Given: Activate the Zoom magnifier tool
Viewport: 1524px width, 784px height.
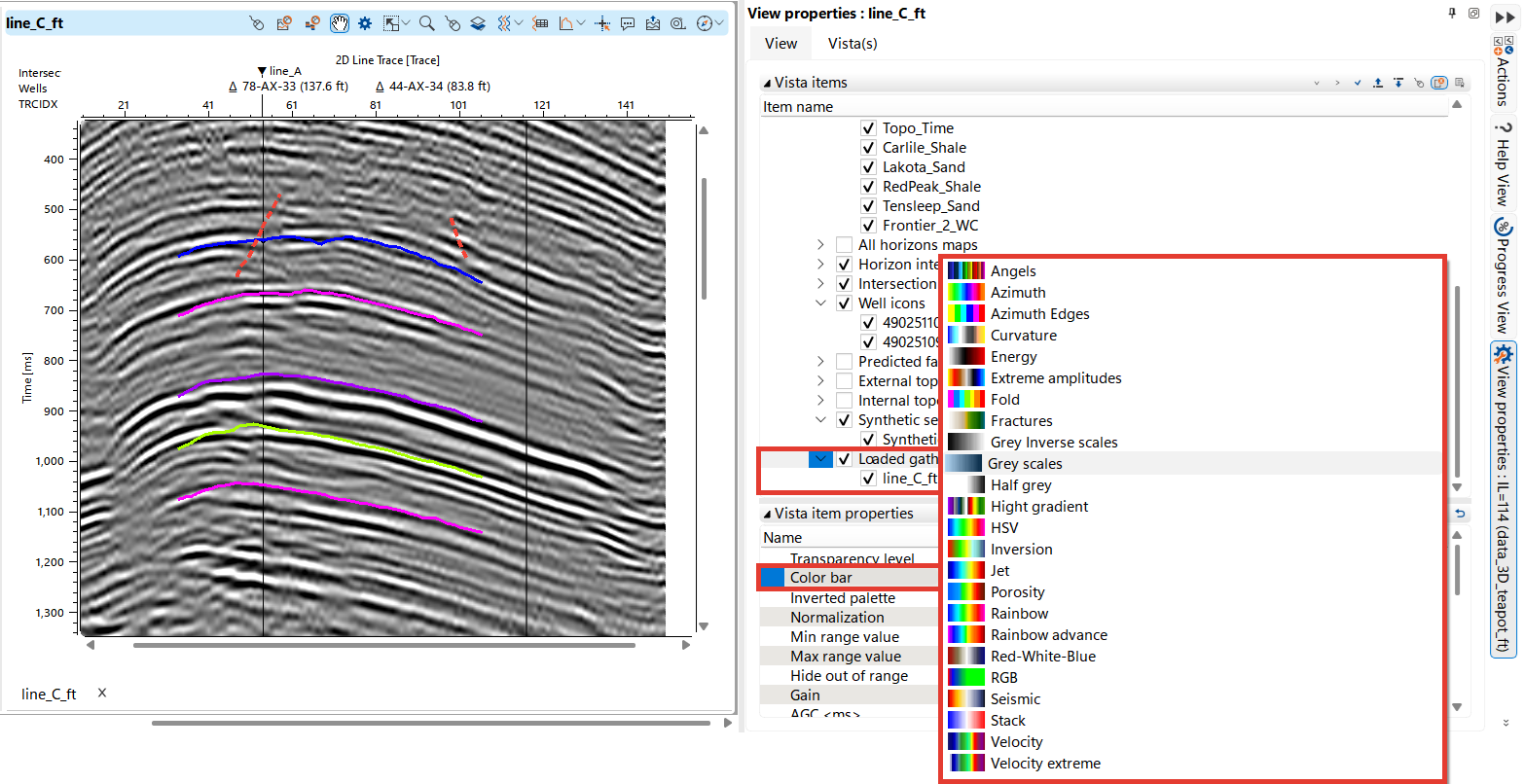Looking at the screenshot, I should tap(426, 21).
